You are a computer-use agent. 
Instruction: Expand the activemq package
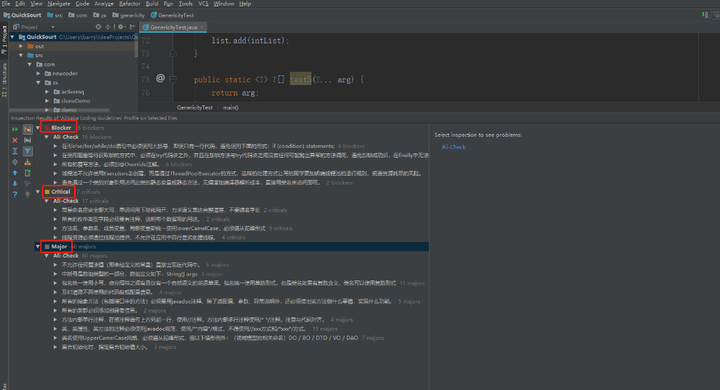click(x=47, y=92)
